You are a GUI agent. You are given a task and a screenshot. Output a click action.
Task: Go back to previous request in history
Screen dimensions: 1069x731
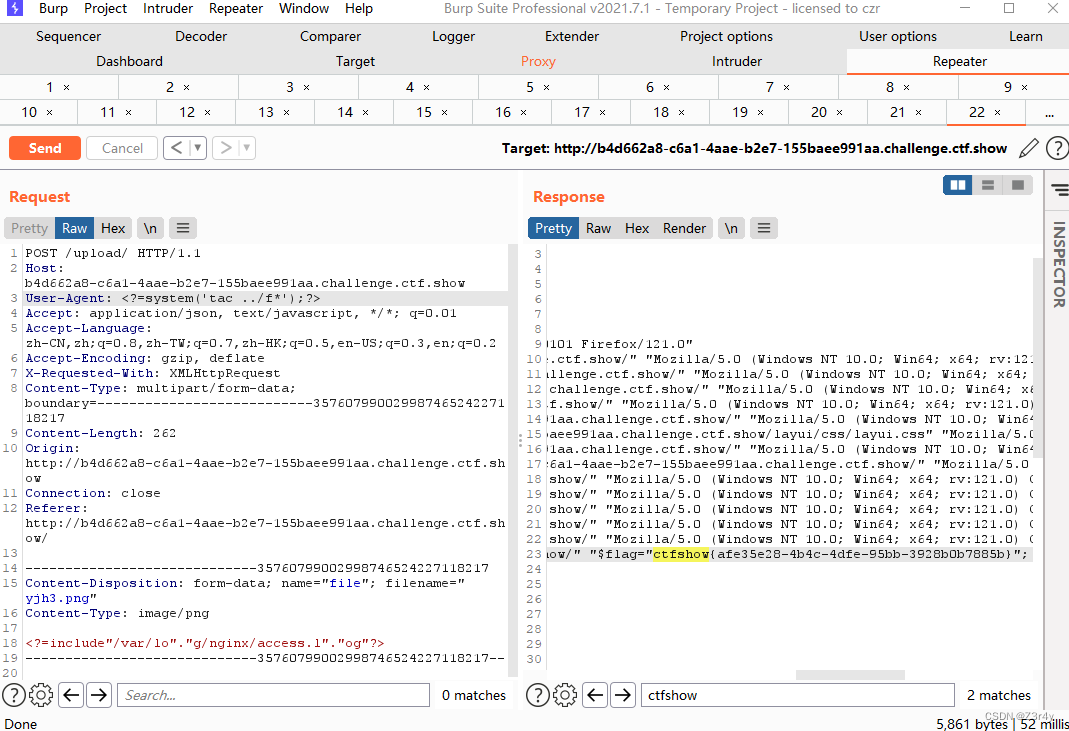[x=177, y=148]
